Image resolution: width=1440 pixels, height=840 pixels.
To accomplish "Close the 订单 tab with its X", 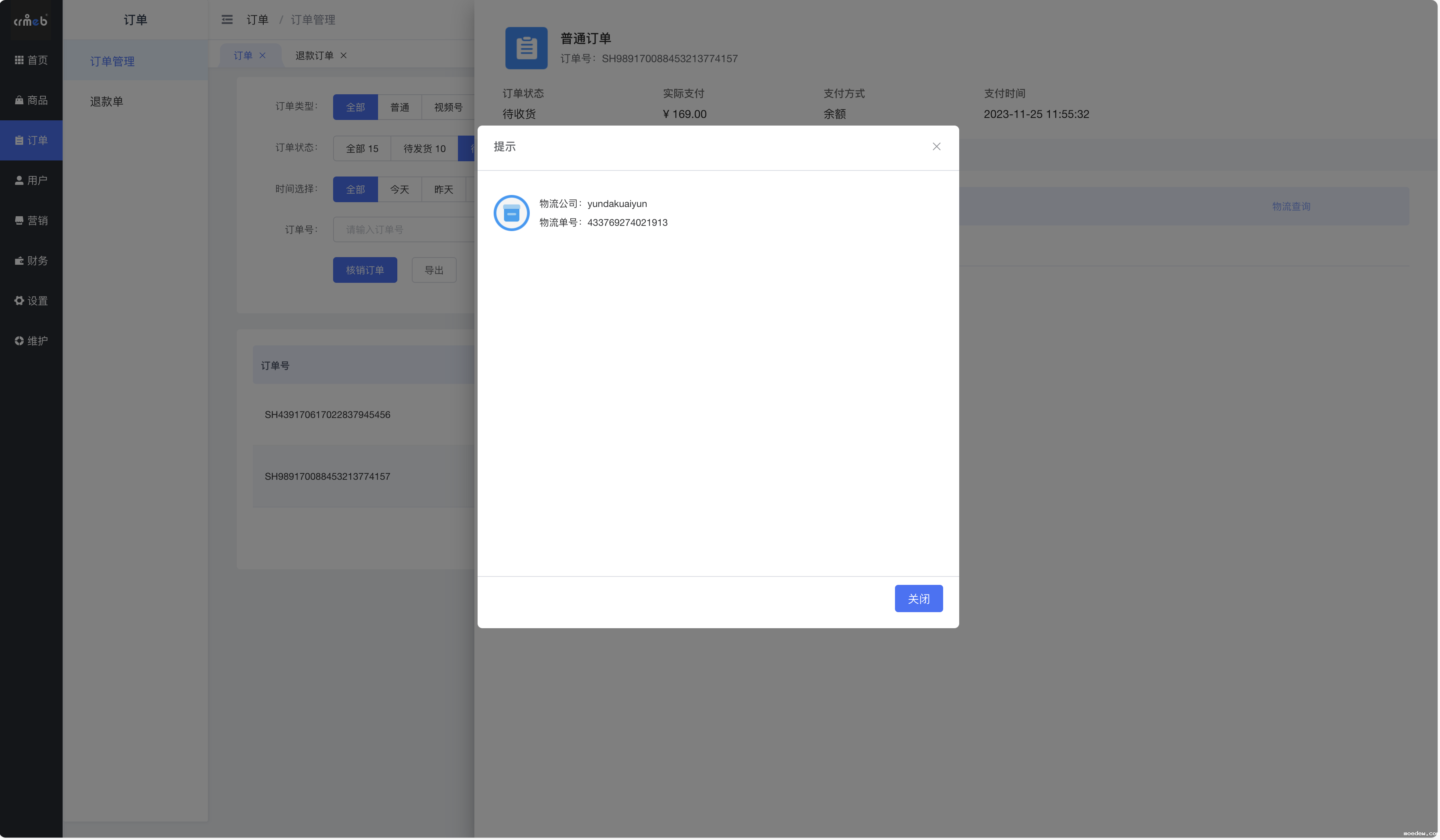I will tap(262, 55).
